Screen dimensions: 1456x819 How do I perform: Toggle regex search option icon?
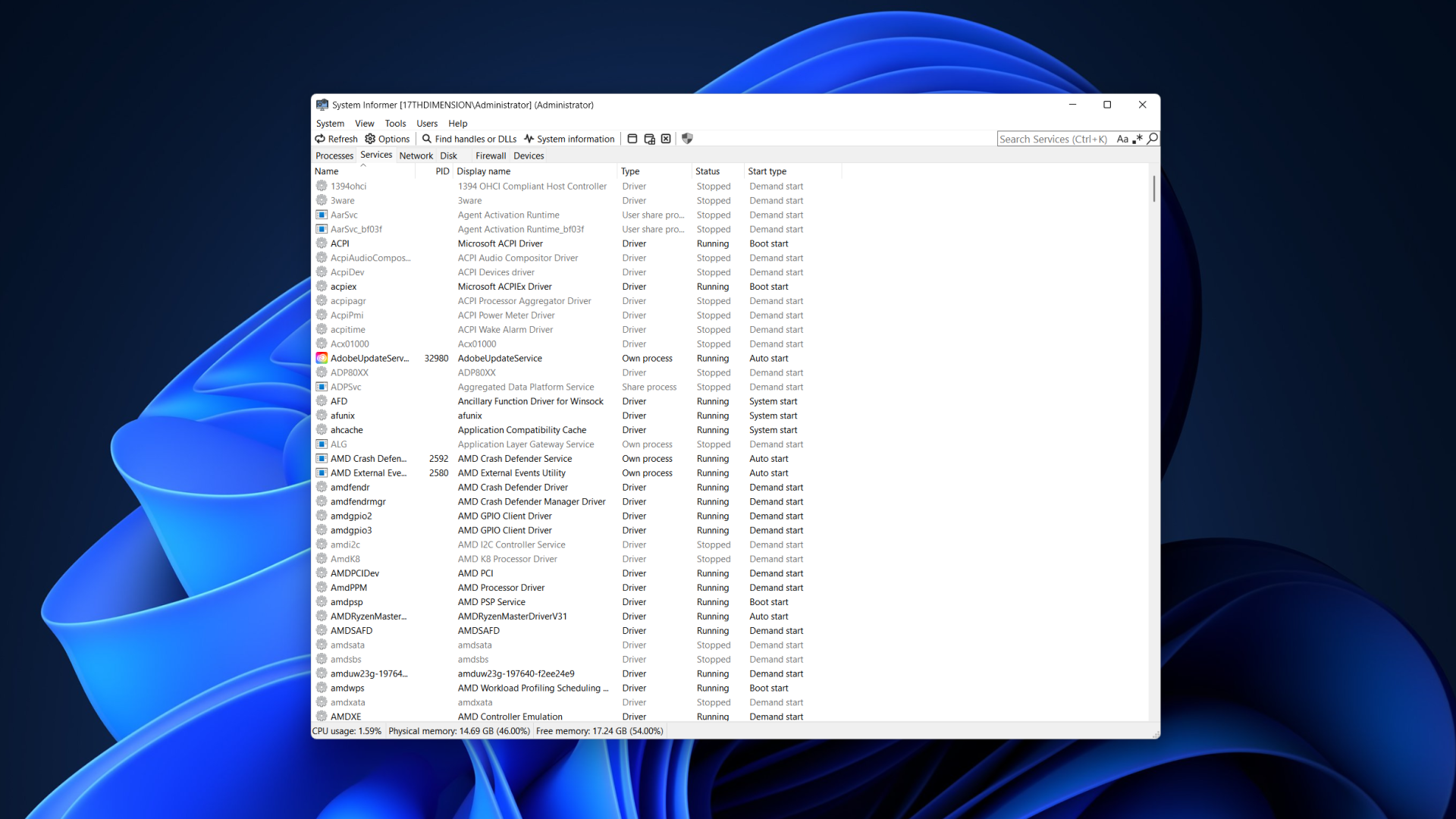(x=1137, y=139)
